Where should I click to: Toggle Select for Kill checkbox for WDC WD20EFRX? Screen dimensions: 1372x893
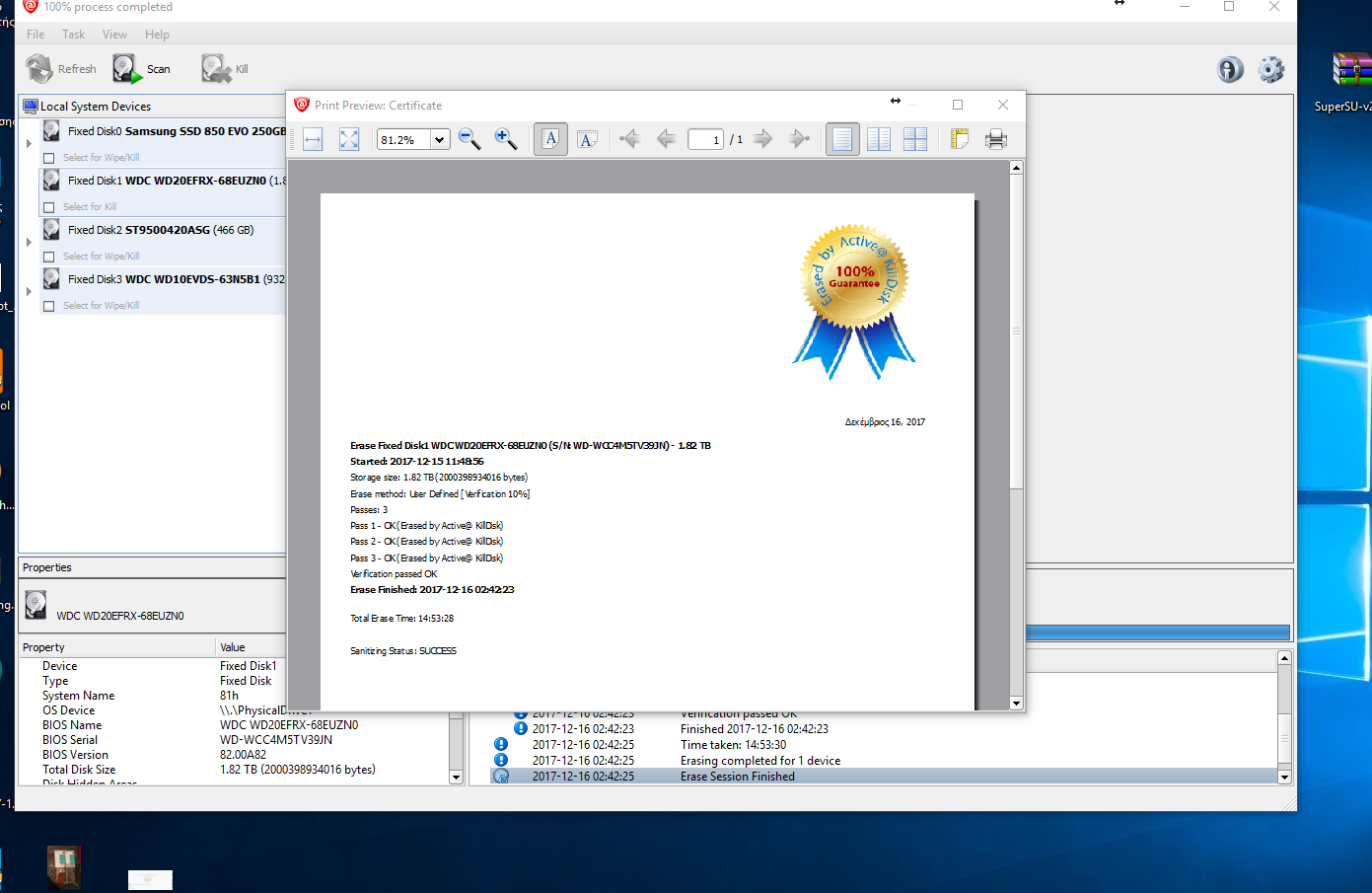tap(49, 207)
